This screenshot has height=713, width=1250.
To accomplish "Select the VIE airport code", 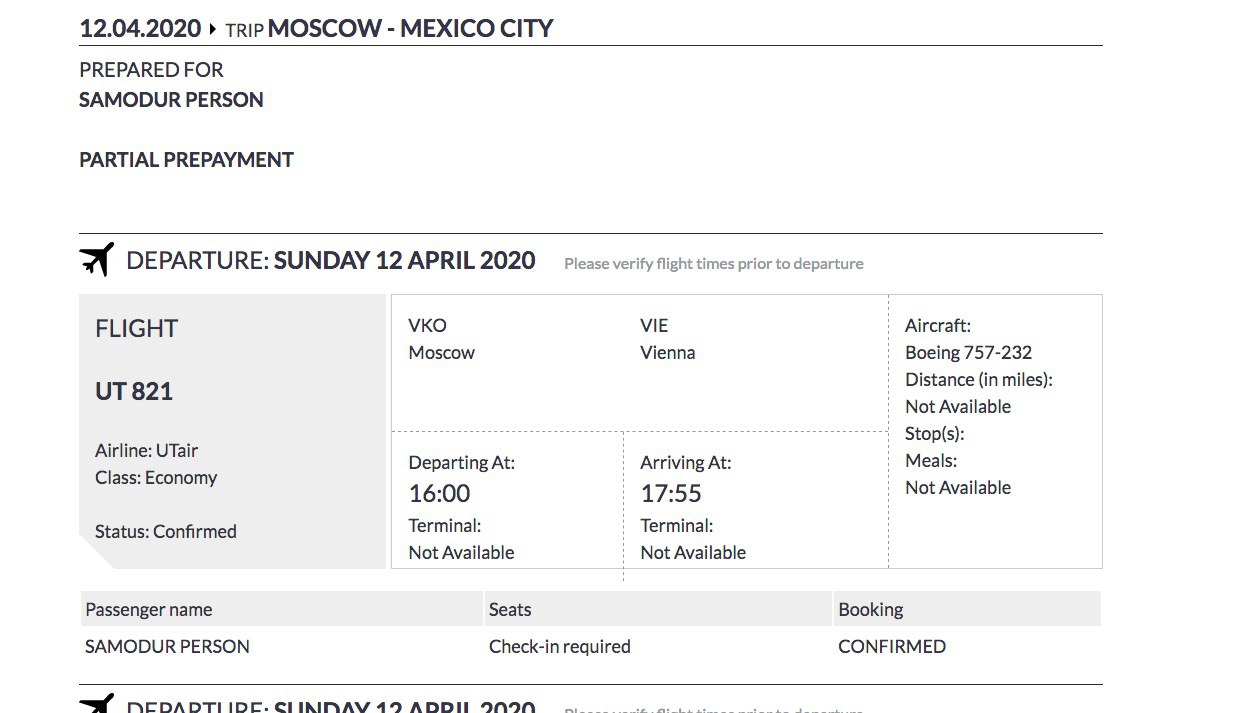I will 654,326.
